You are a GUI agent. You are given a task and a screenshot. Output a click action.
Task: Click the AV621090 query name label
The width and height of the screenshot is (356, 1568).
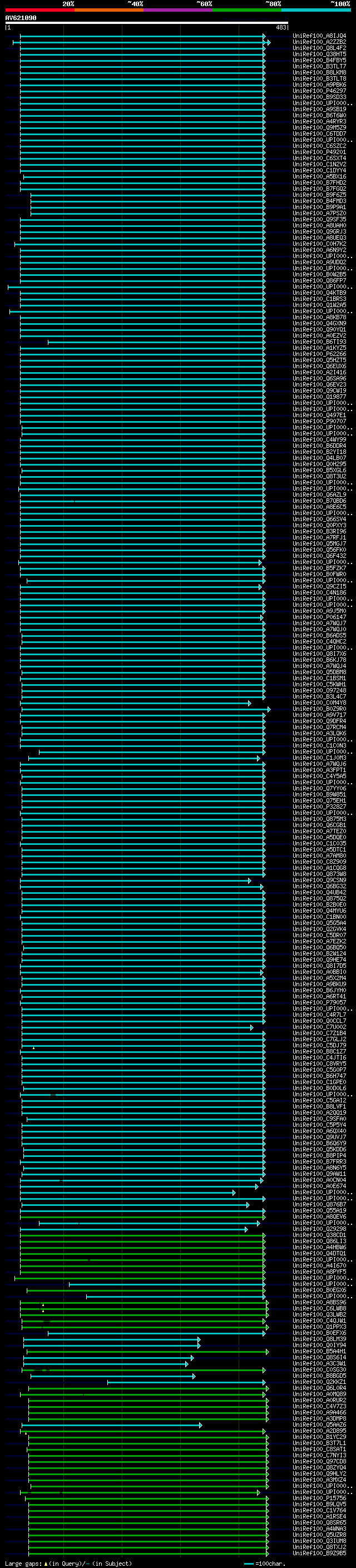point(21,18)
